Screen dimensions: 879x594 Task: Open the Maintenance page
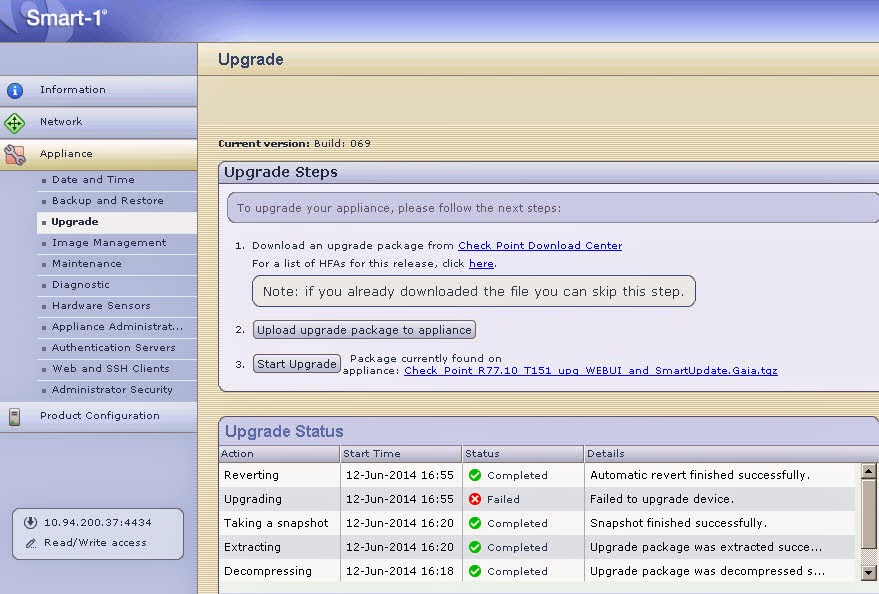point(117,264)
